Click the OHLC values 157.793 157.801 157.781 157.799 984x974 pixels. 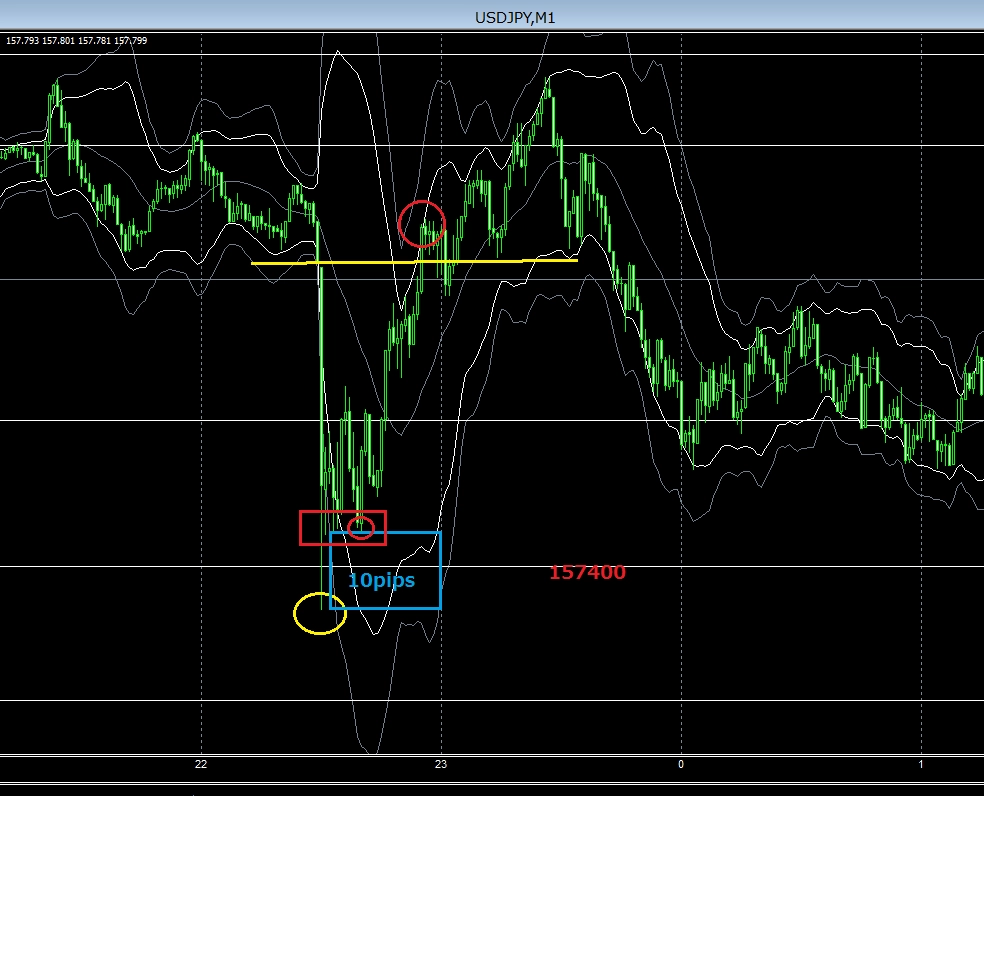77,41
